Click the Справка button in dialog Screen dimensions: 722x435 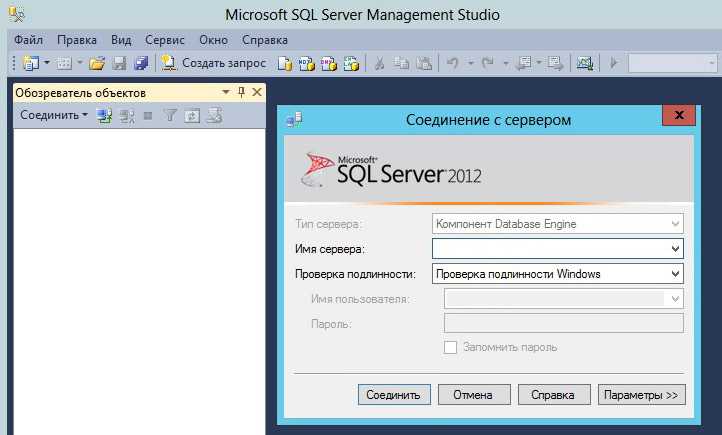[x=554, y=395]
